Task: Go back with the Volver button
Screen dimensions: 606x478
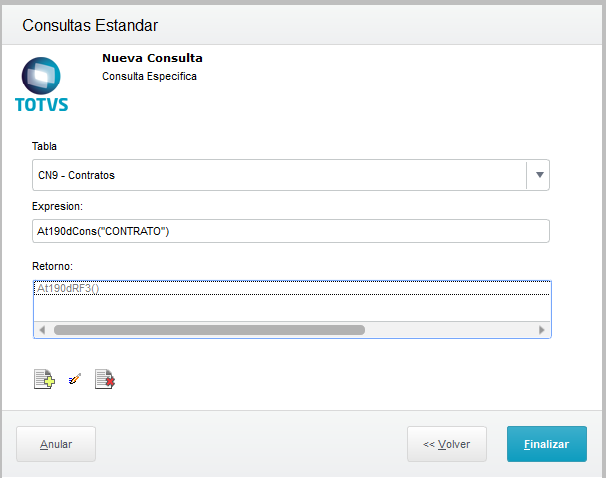Action: pyautogui.click(x=447, y=444)
